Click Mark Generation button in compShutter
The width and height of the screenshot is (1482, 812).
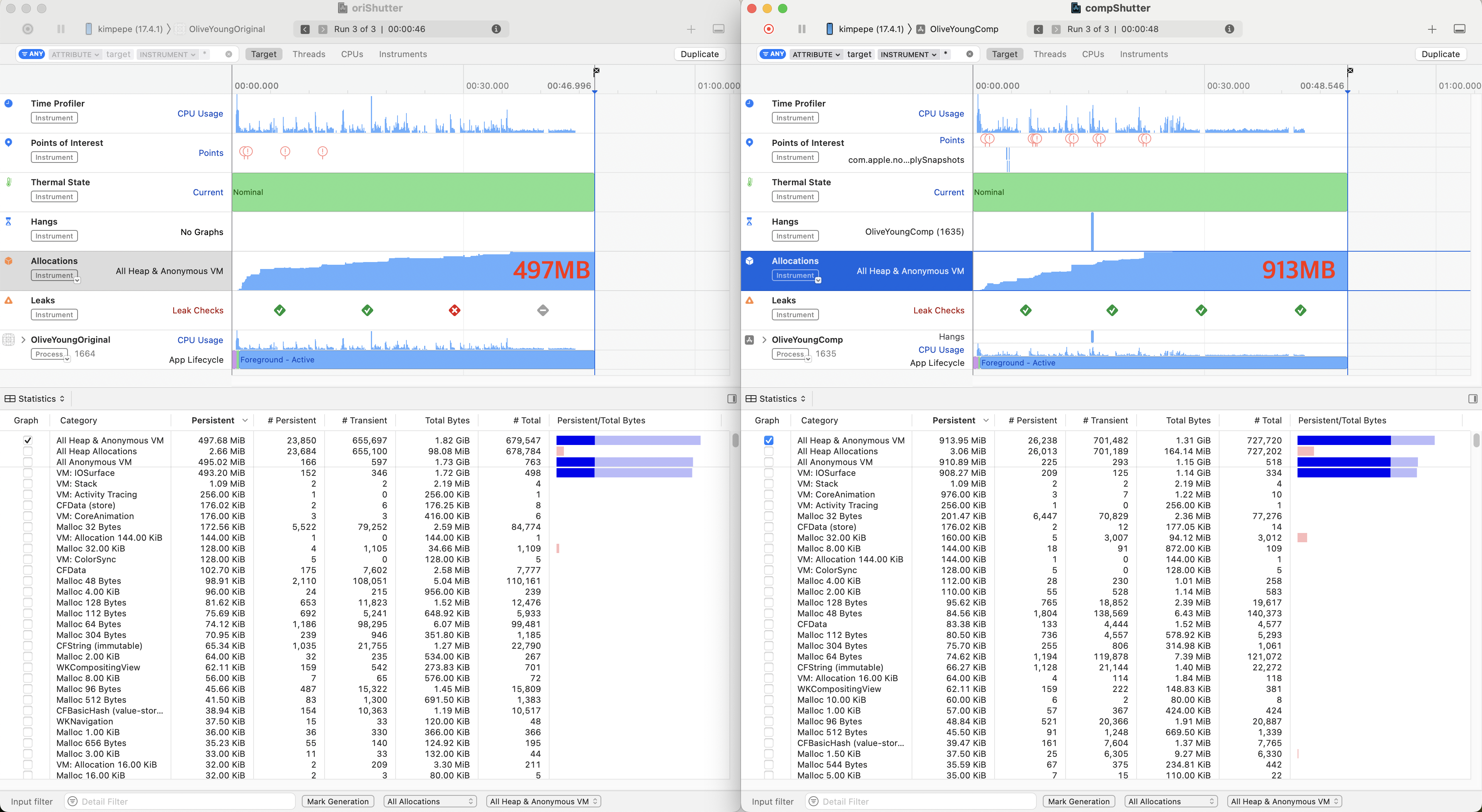point(1078,801)
